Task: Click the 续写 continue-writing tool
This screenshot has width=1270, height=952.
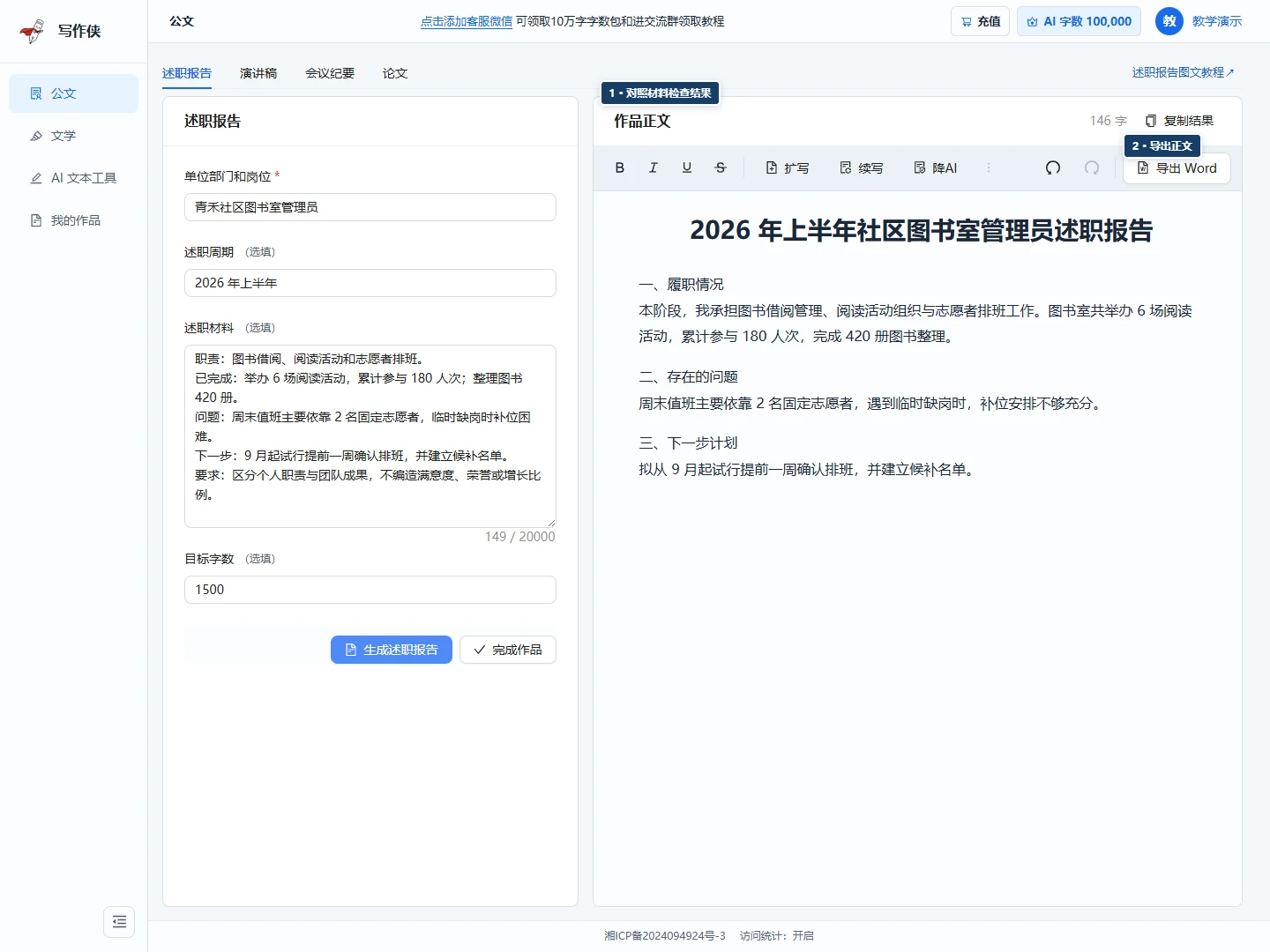Action: (x=861, y=167)
